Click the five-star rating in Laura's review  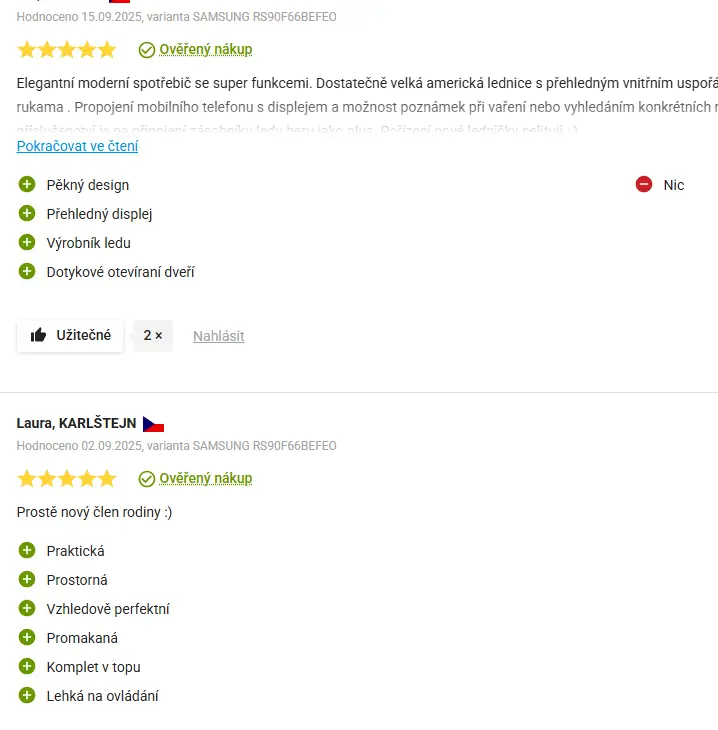click(67, 479)
